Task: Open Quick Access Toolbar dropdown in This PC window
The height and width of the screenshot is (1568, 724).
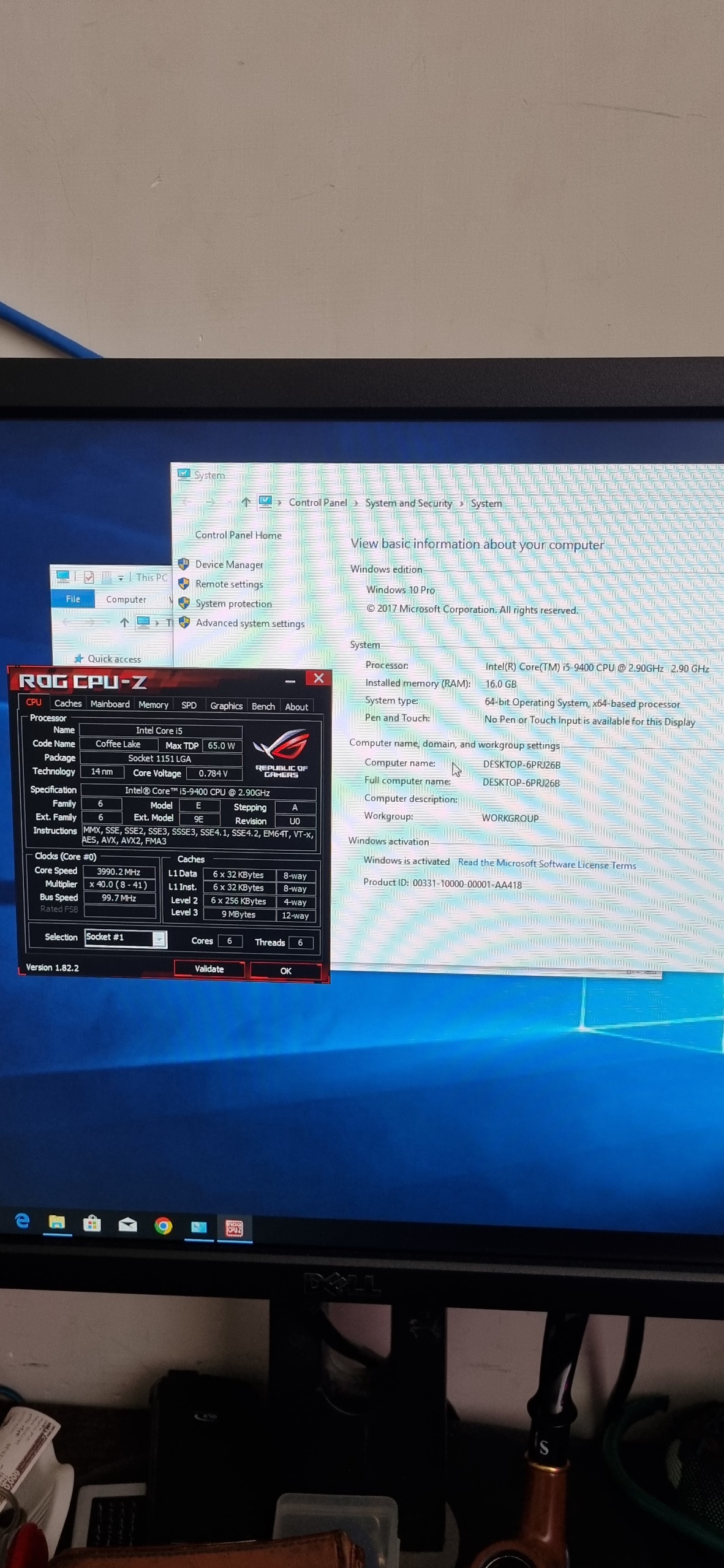Action: pyautogui.click(x=121, y=578)
